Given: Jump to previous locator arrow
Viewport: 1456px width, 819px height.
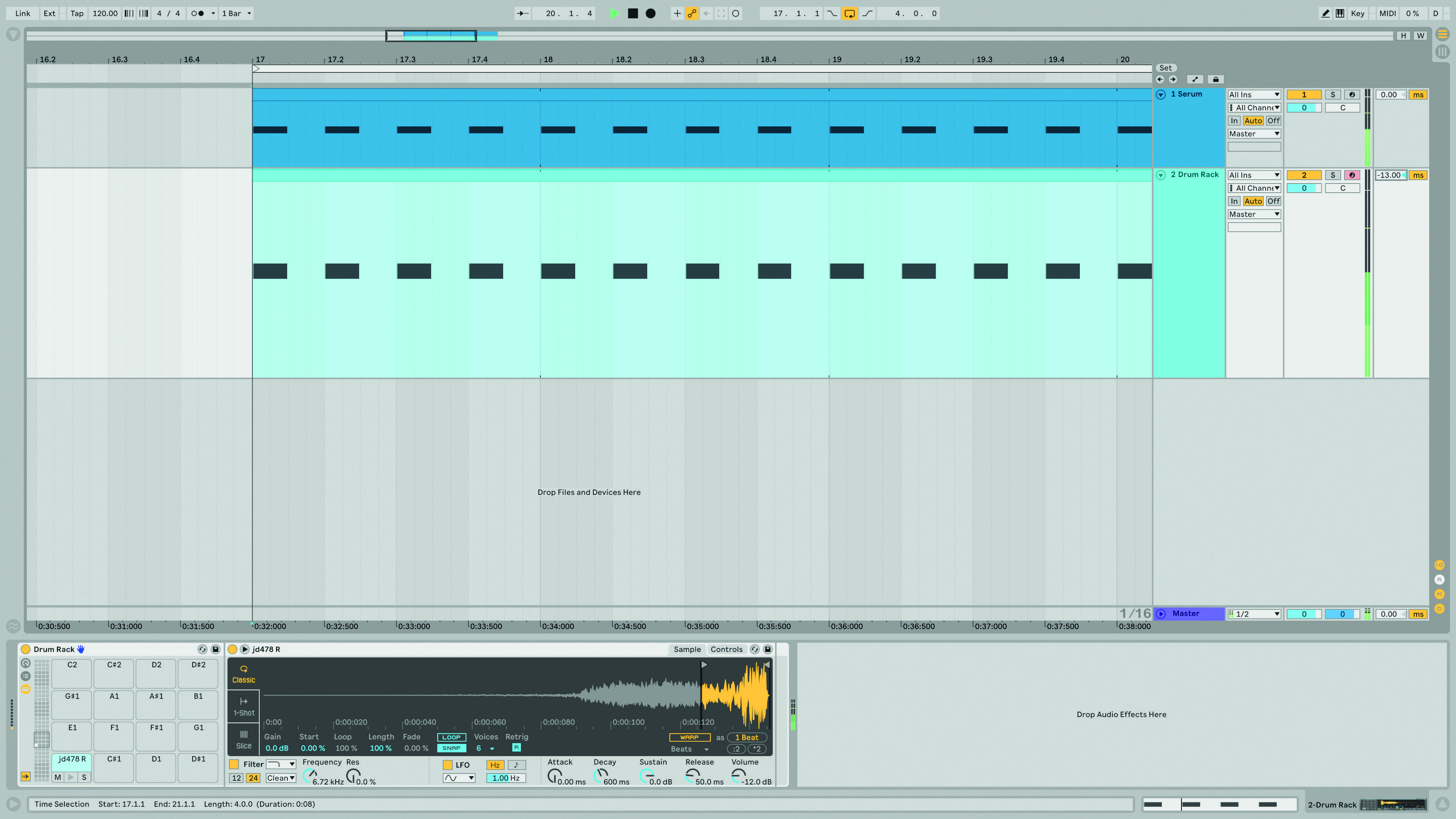Looking at the screenshot, I should point(1160,80).
